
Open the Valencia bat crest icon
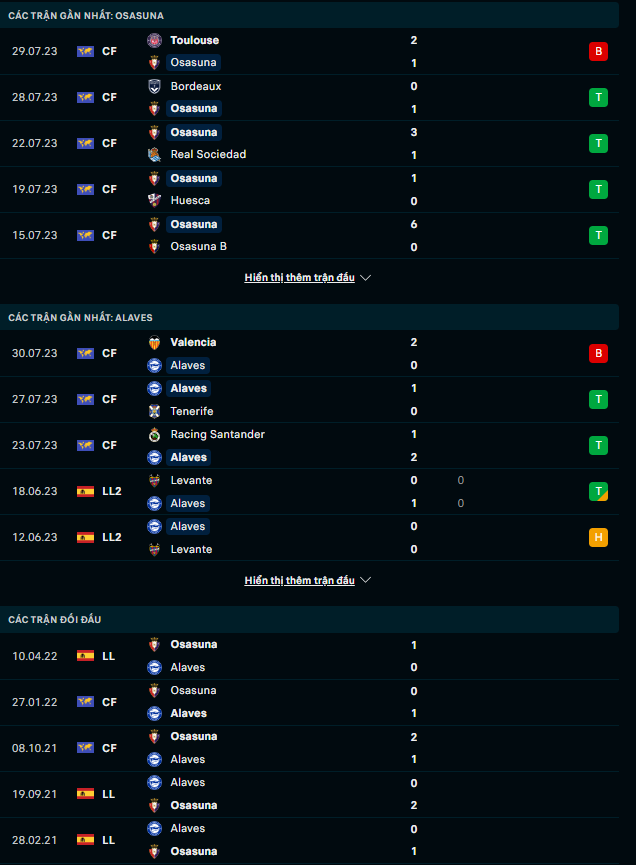coord(155,342)
